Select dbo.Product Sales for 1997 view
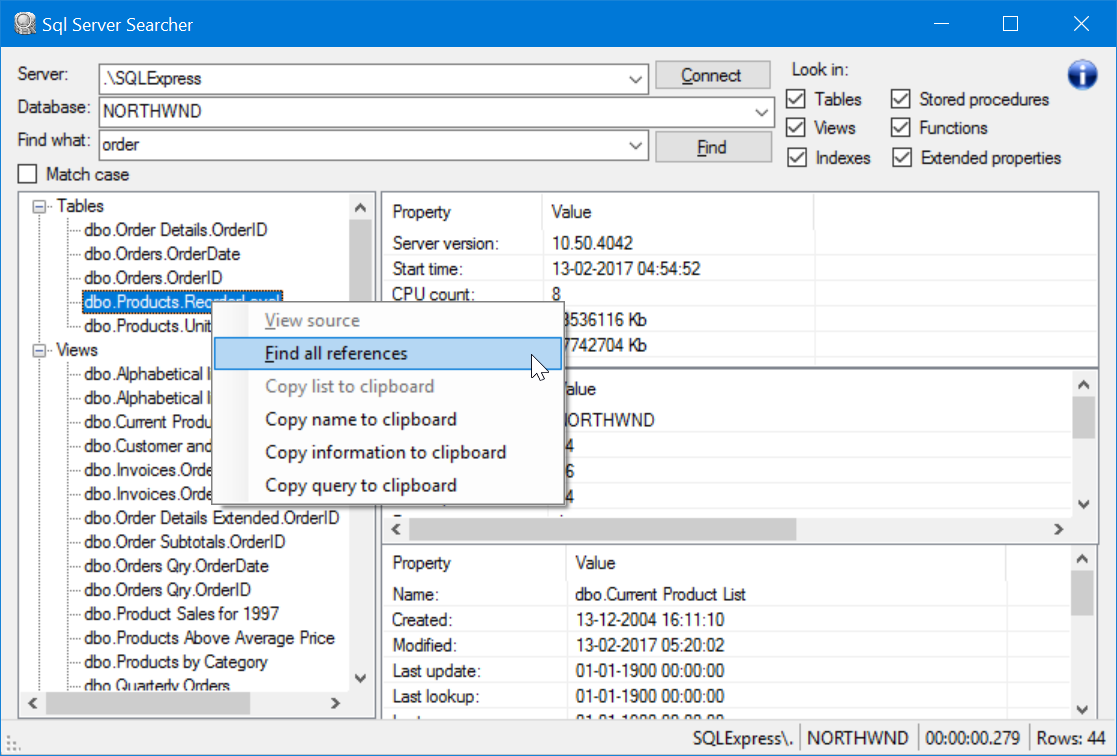The height and width of the screenshot is (756, 1117). [x=182, y=614]
